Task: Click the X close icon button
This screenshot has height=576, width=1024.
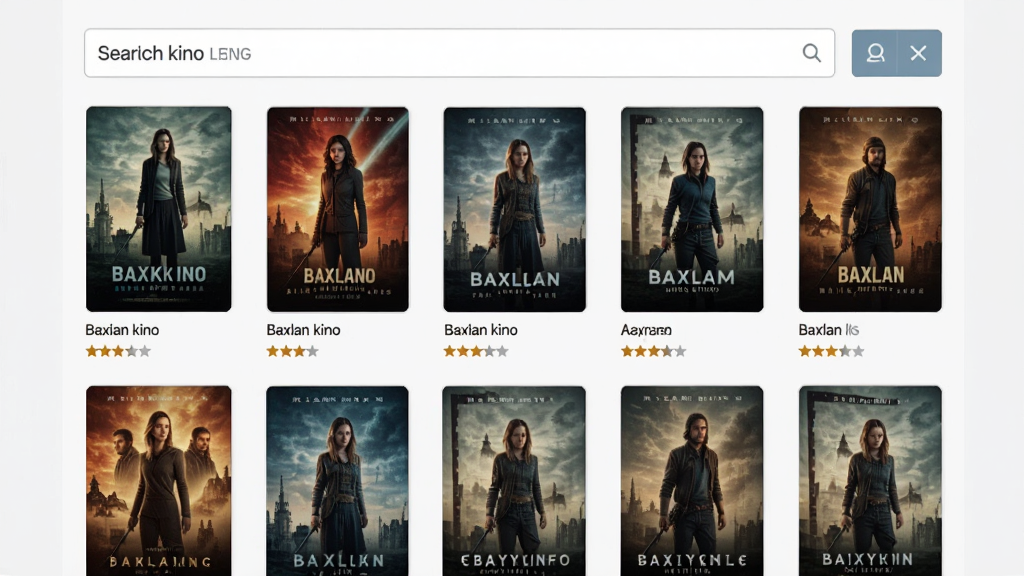Action: [919, 53]
